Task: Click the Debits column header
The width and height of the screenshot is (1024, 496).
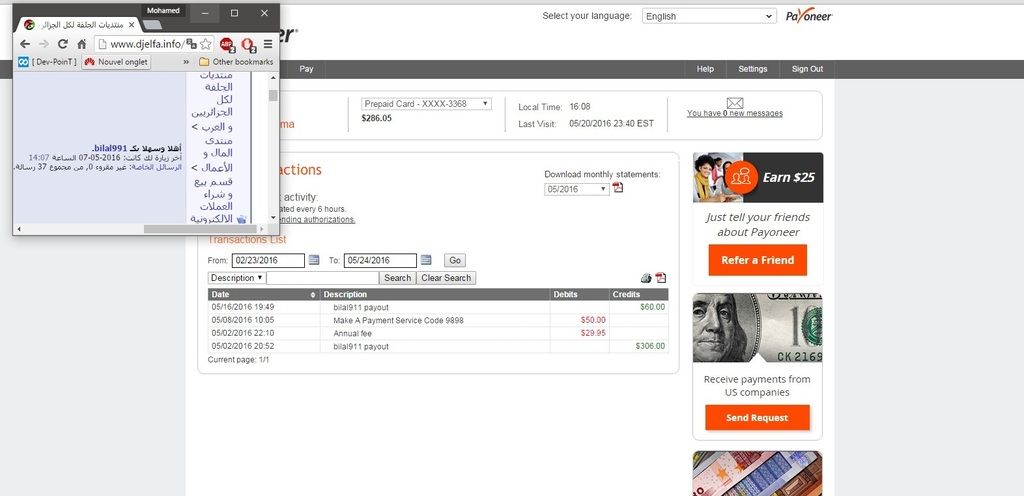Action: tap(579, 295)
